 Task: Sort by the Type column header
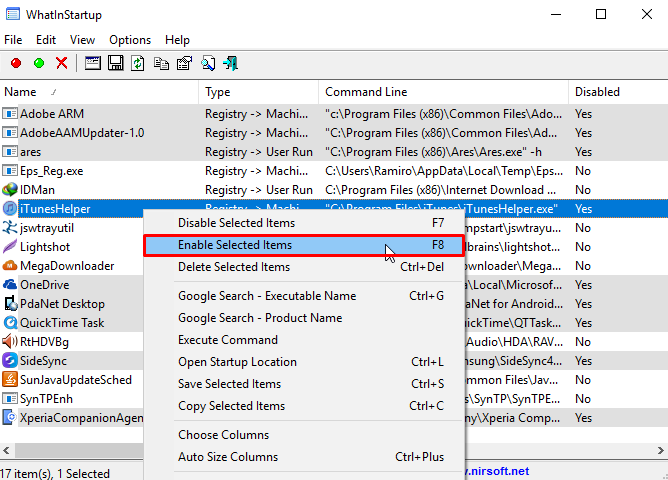coord(259,92)
